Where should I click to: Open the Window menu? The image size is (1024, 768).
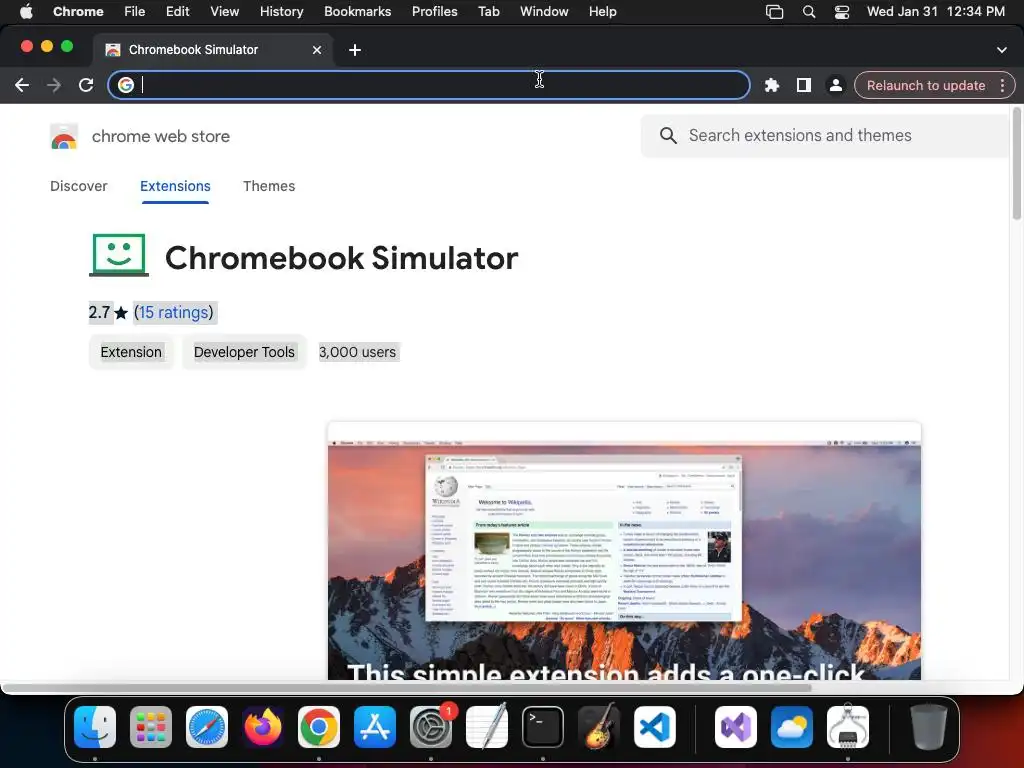pyautogui.click(x=544, y=12)
